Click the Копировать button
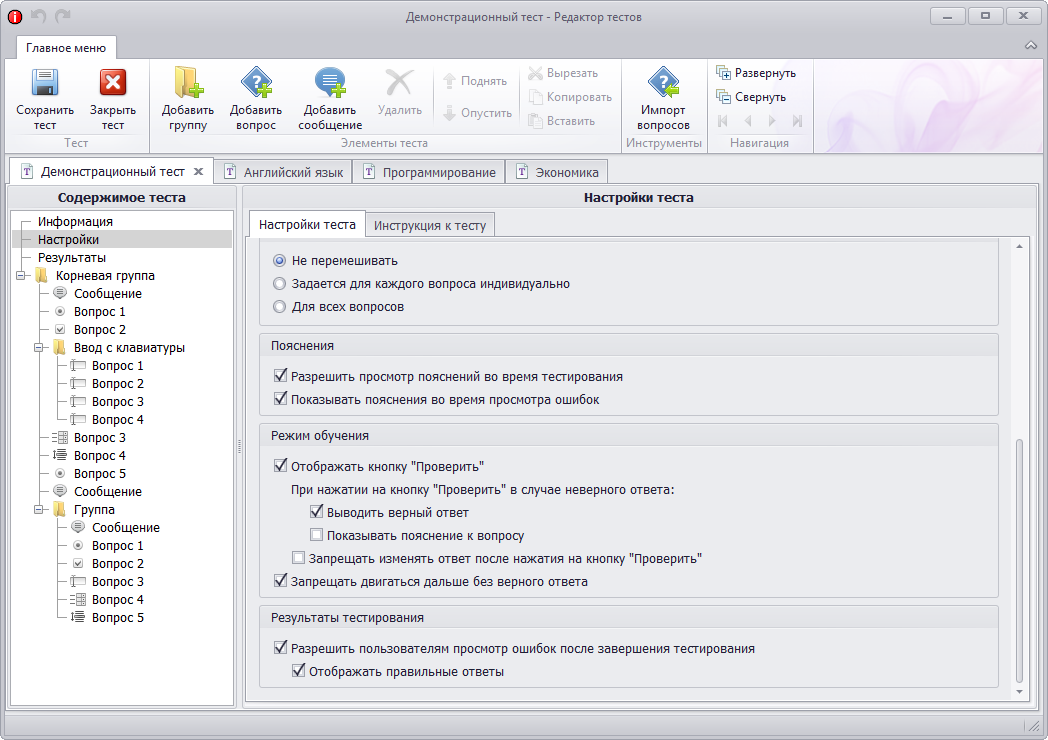 (570, 97)
